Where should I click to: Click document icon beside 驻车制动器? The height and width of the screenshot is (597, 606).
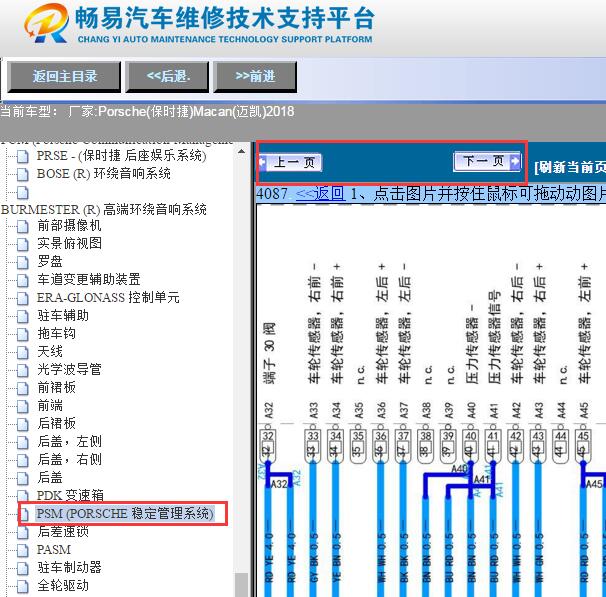pyautogui.click(x=23, y=568)
